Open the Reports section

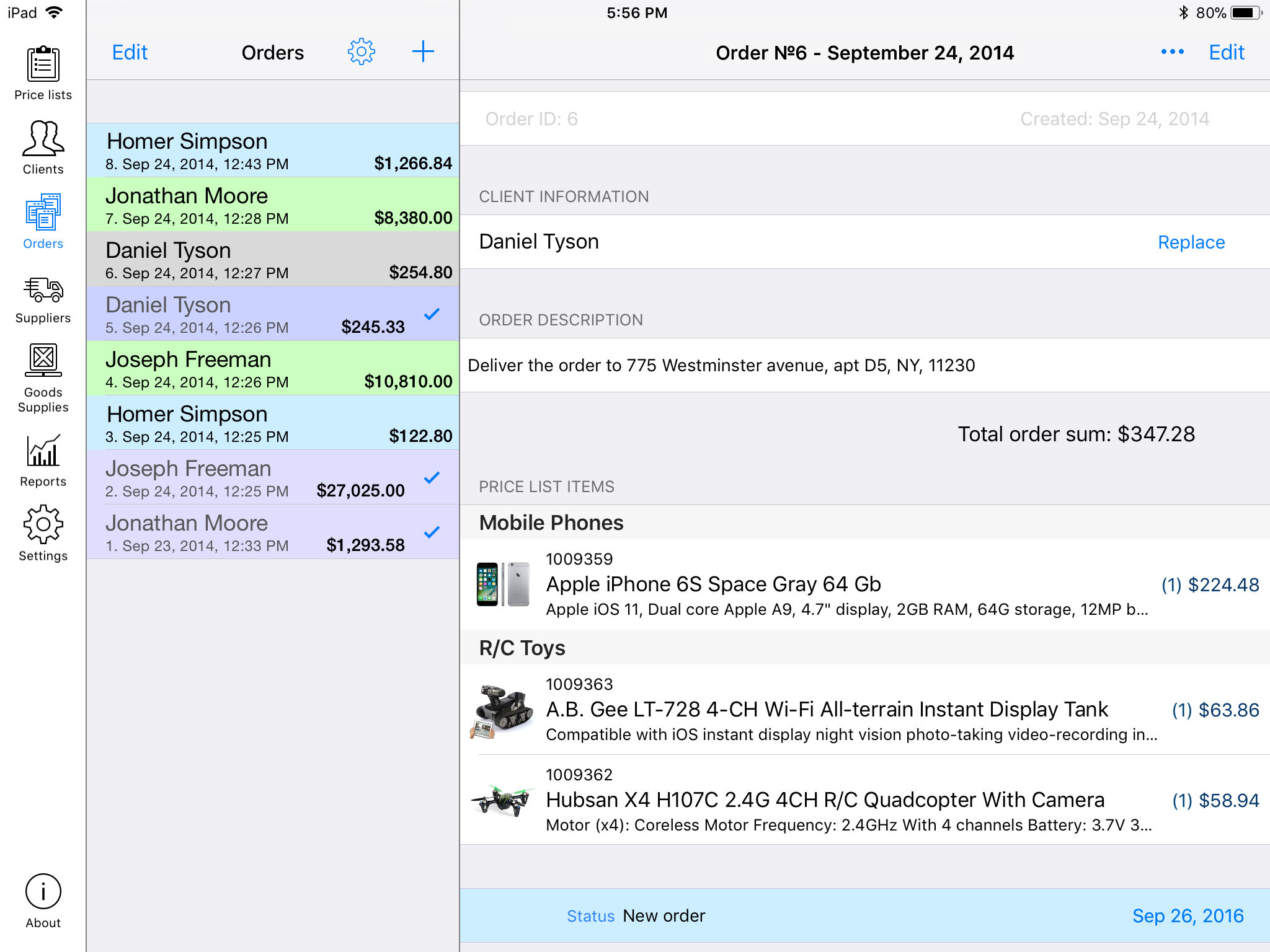tap(43, 461)
